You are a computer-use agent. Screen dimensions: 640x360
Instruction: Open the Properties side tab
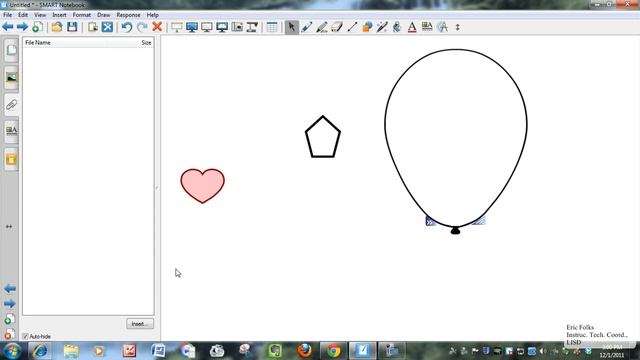click(x=11, y=131)
